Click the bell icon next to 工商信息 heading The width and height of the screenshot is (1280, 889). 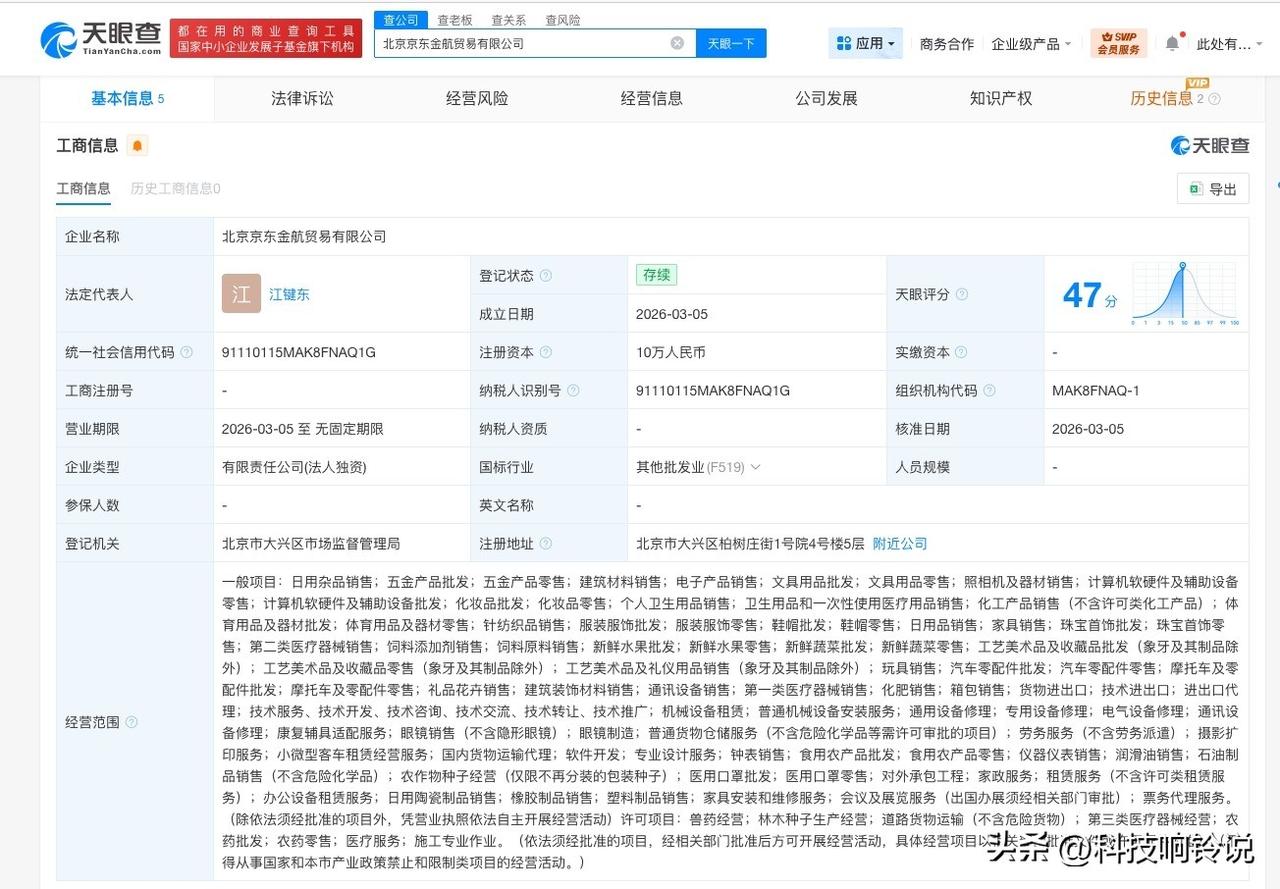[136, 145]
